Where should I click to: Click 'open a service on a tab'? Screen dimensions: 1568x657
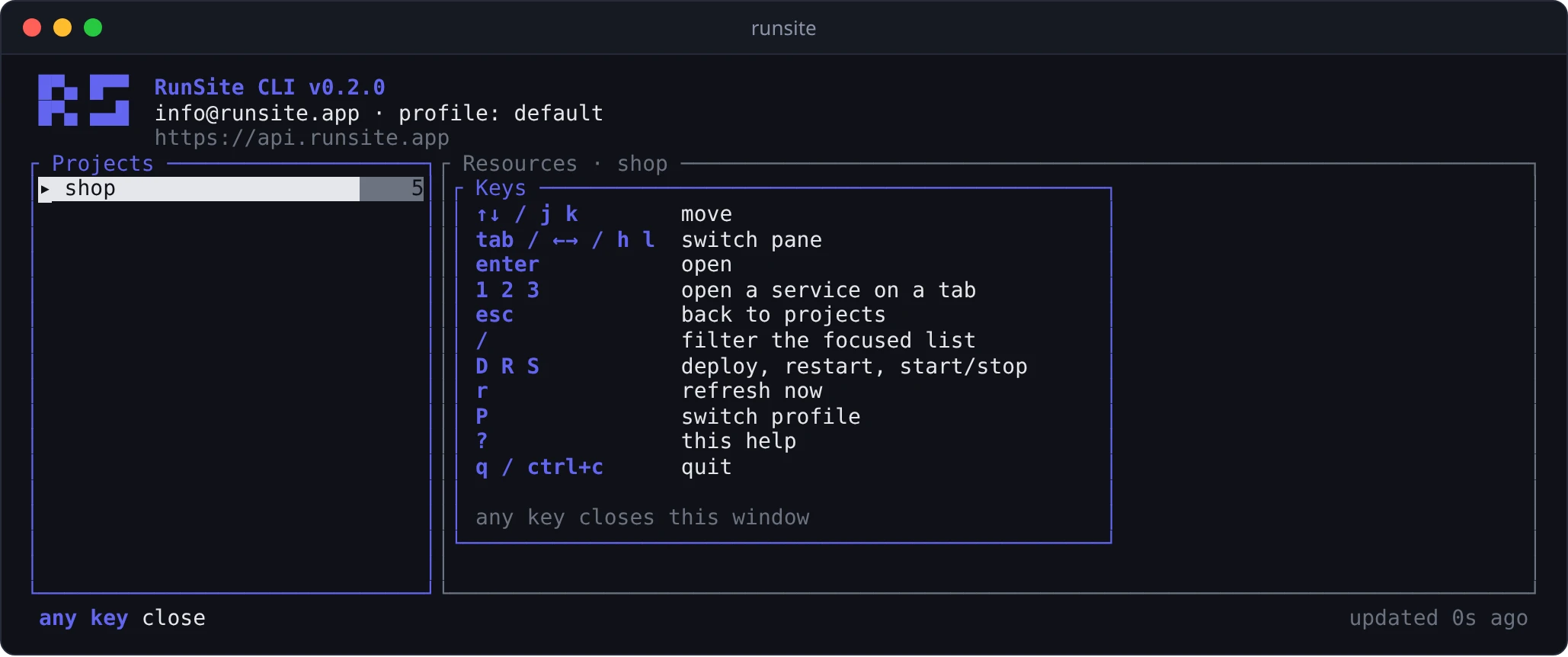pyautogui.click(x=828, y=290)
